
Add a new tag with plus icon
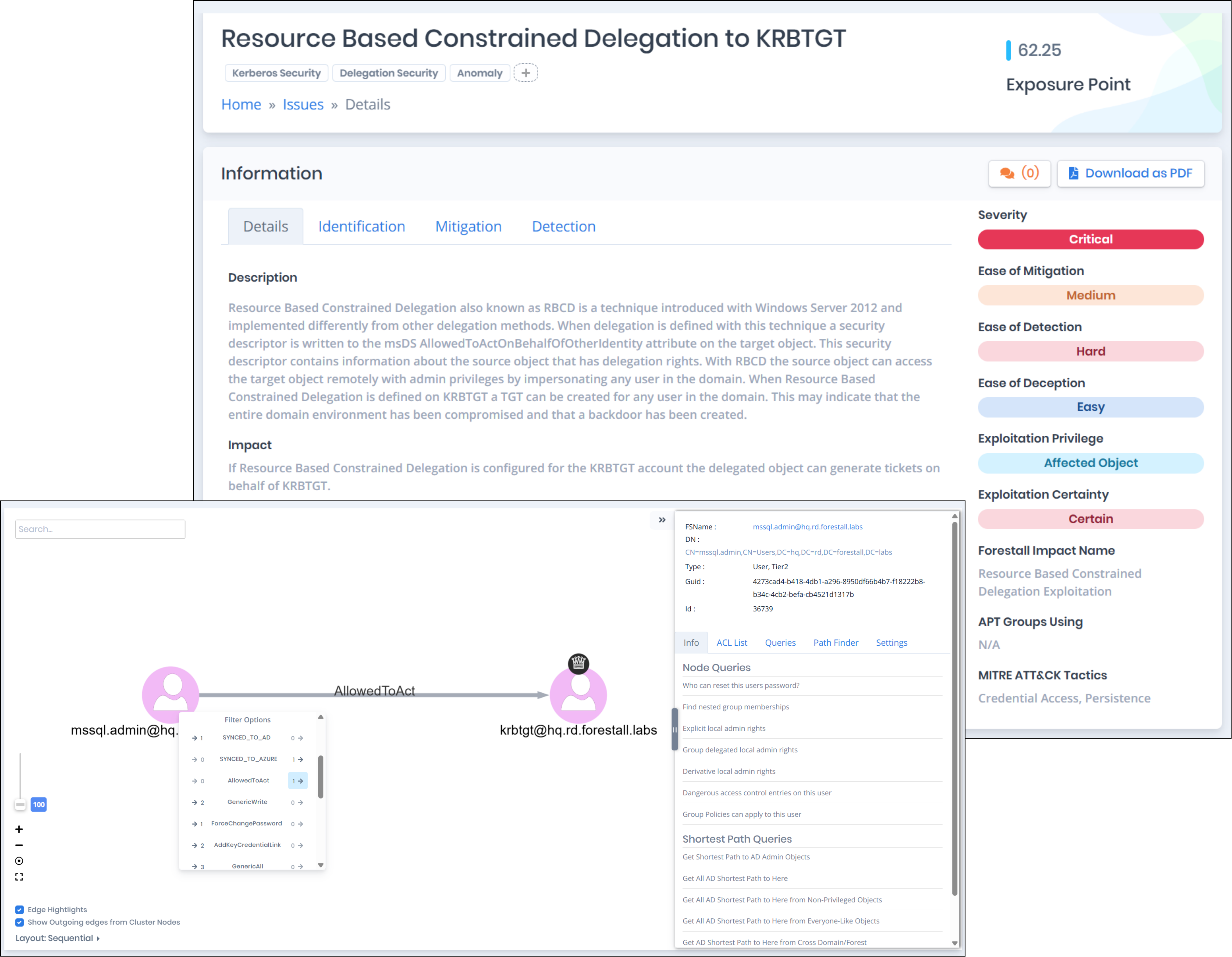[x=525, y=73]
